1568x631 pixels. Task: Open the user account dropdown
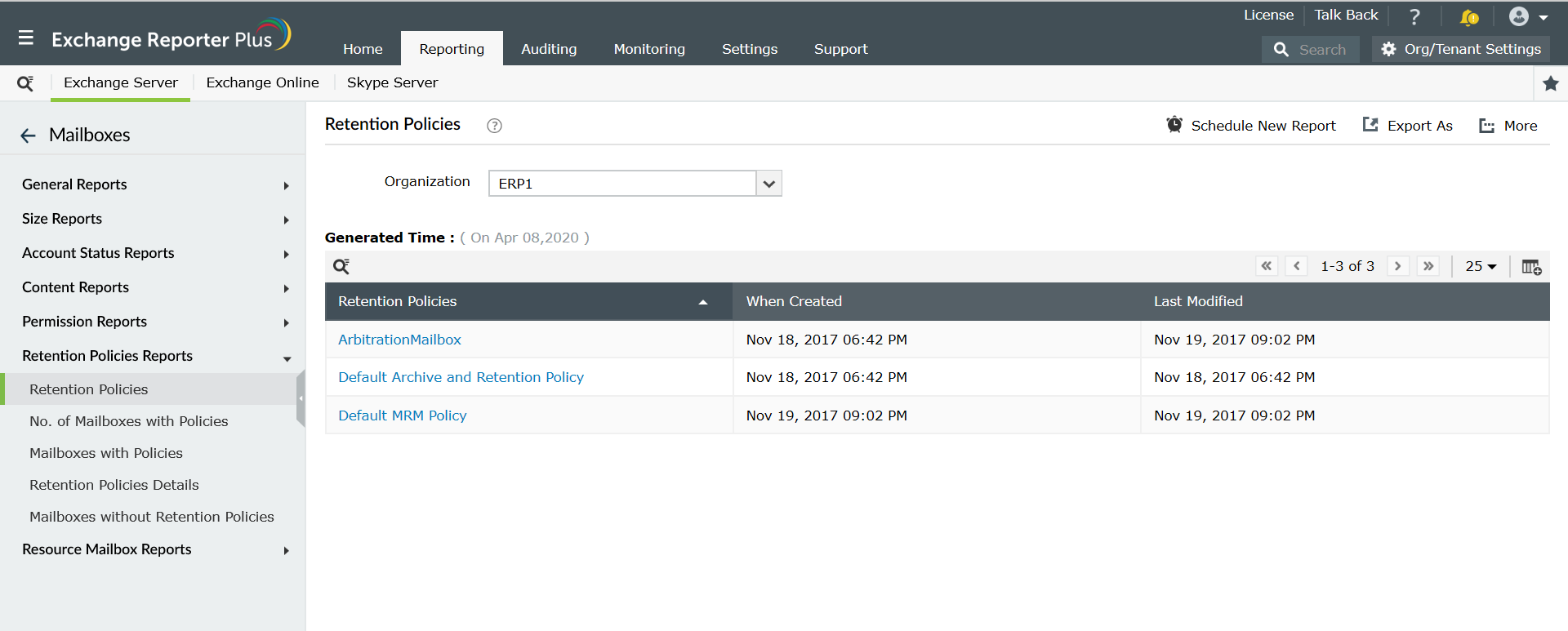pyautogui.click(x=1528, y=16)
